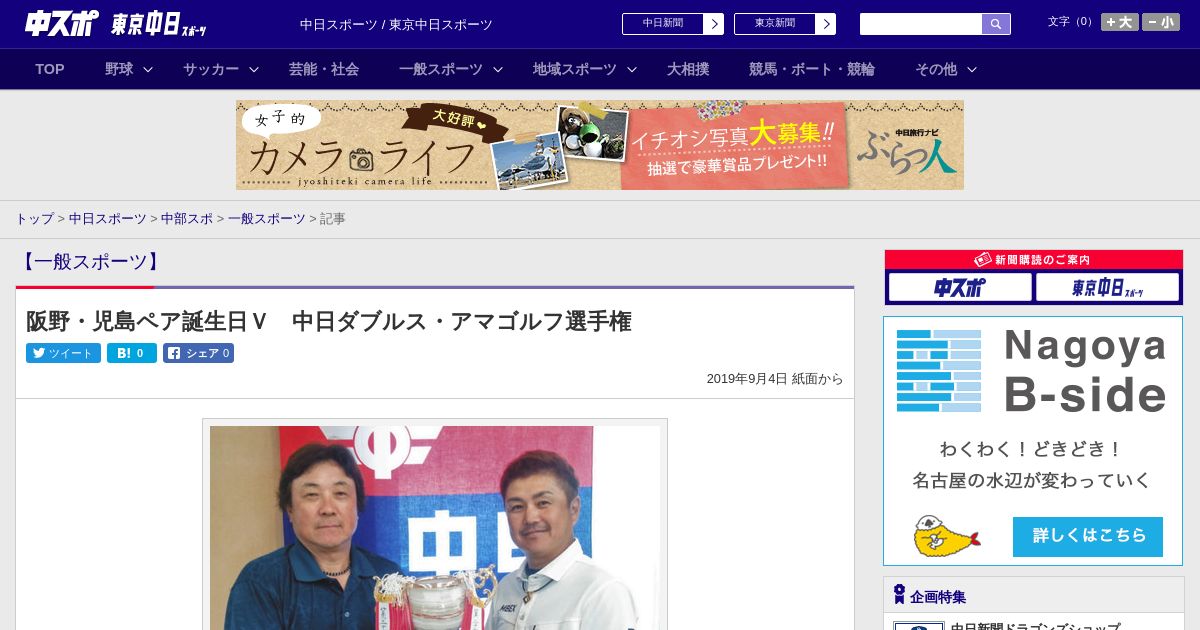The width and height of the screenshot is (1200, 630).
Task: Open 大相撲 section
Action: coord(688,69)
